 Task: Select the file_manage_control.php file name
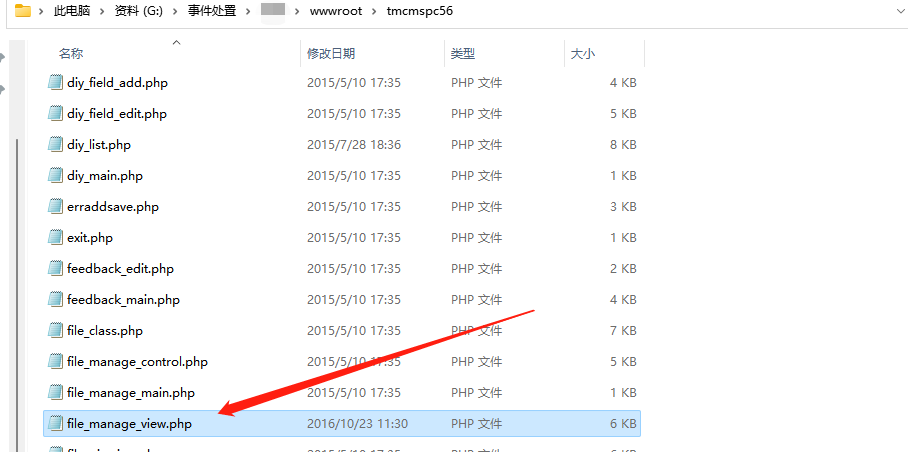click(x=137, y=362)
